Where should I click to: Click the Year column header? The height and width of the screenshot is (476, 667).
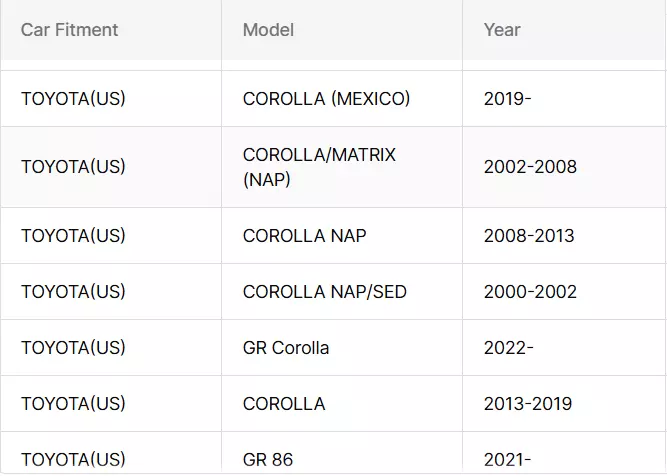(x=502, y=30)
